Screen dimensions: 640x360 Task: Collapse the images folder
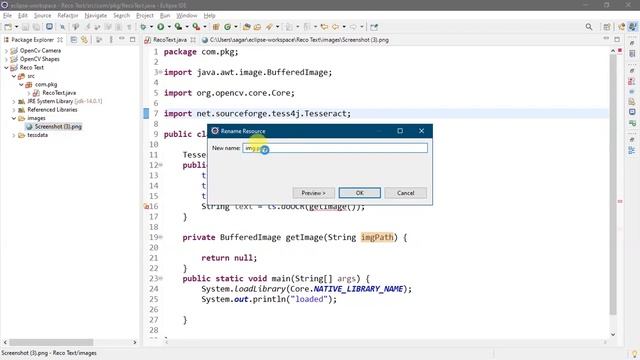[13, 118]
